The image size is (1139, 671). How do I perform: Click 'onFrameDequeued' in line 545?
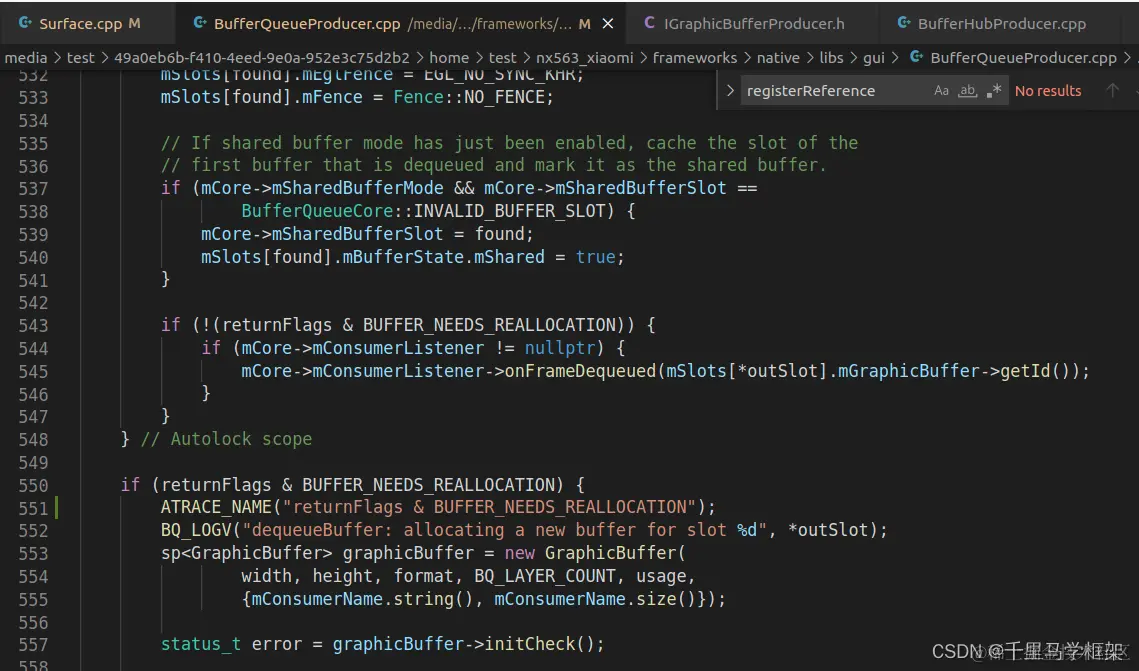pos(580,370)
